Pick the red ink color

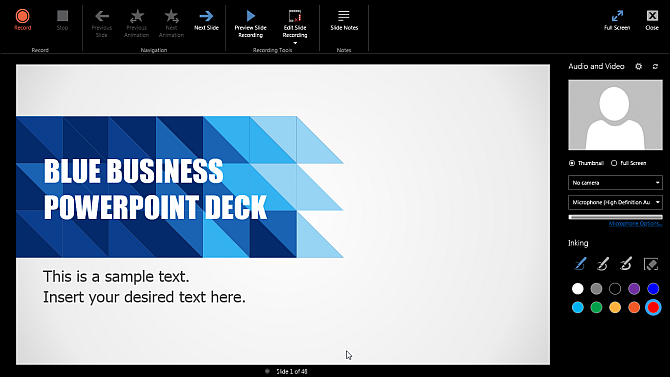pyautogui.click(x=653, y=307)
